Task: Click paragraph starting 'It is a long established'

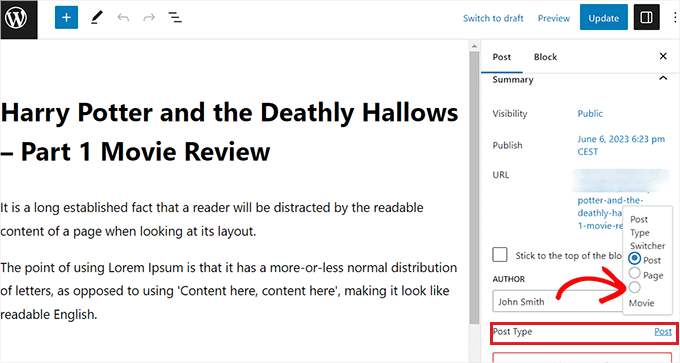Action: coord(212,219)
